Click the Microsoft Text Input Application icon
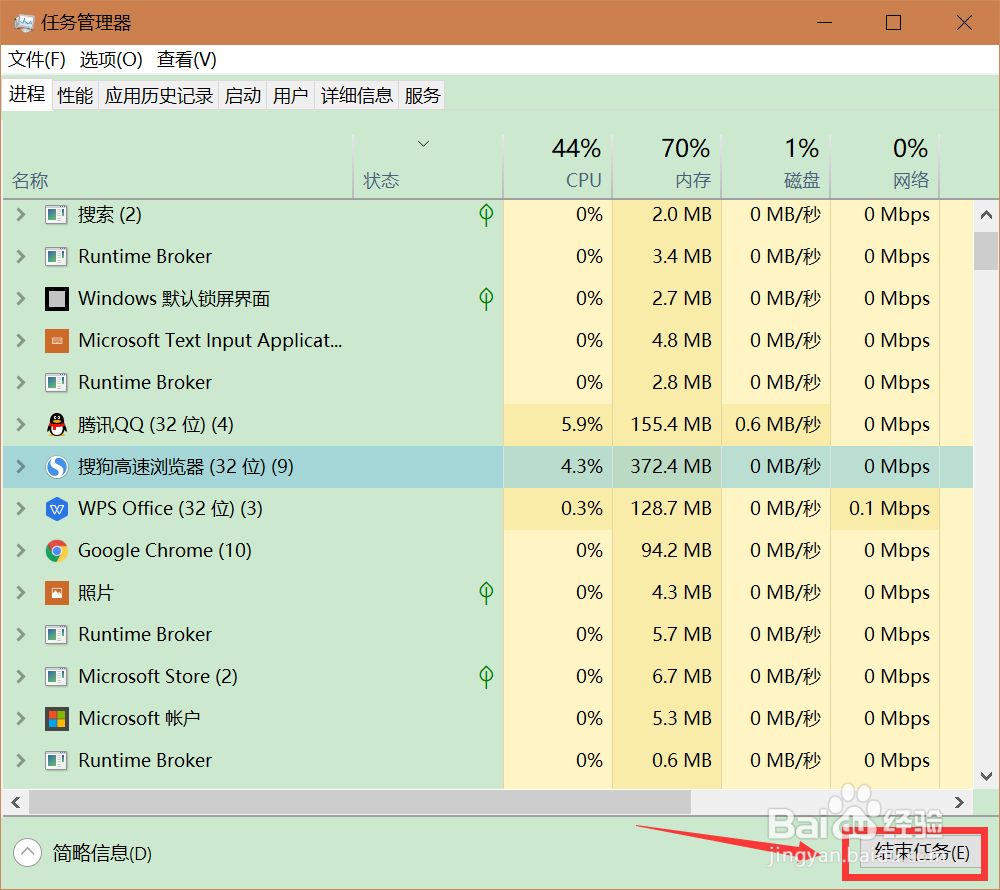The height and width of the screenshot is (890, 1000). coord(57,341)
